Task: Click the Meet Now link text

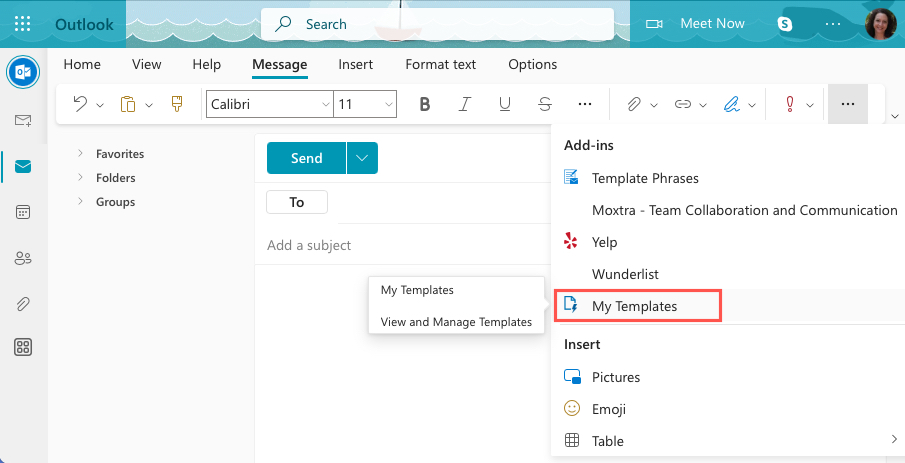Action: [712, 24]
